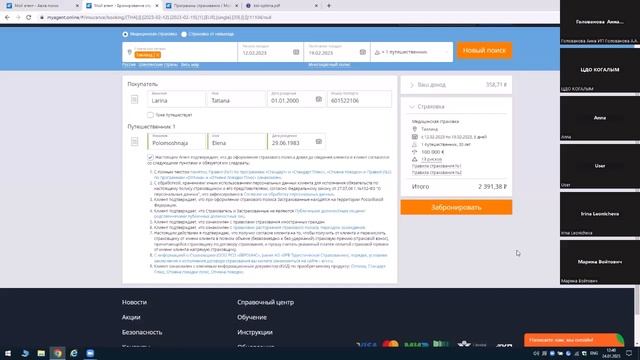Switch to the first browser tab
This screenshot has height=360, width=640.
point(41,6)
